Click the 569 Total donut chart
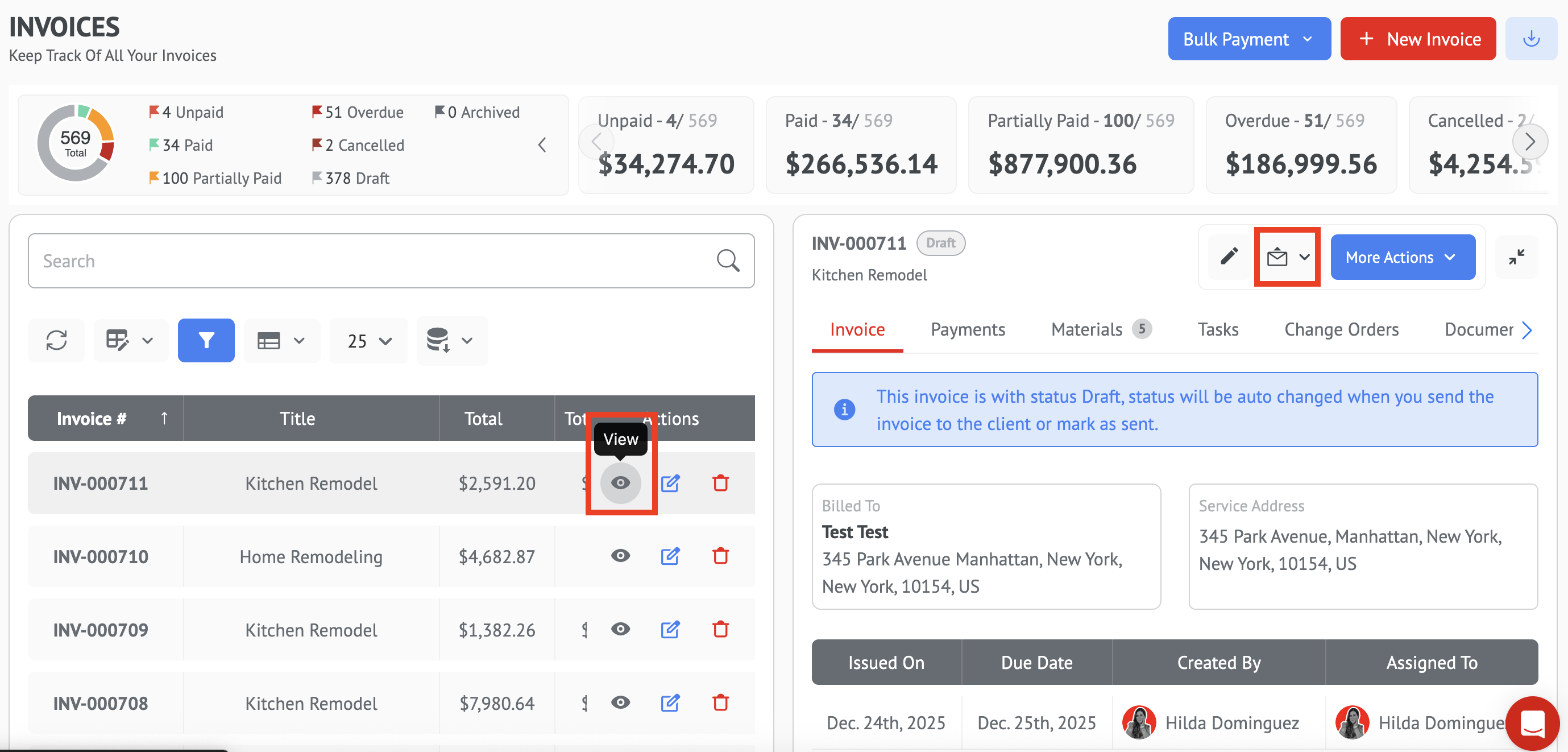Screen dimensions: 1568x752 [x=76, y=144]
